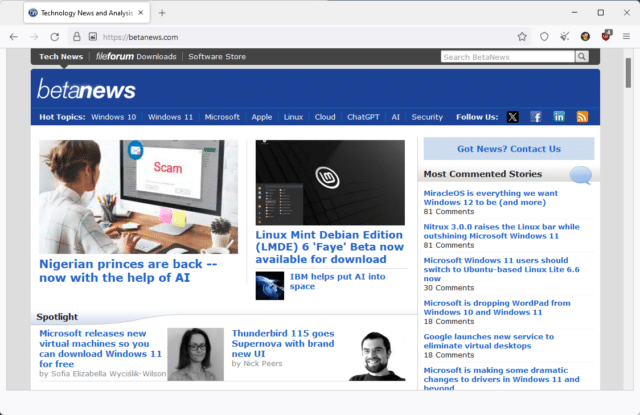The image size is (640, 415).
Task: Click 30 Comments under Linux Lite story
Action: [449, 288]
